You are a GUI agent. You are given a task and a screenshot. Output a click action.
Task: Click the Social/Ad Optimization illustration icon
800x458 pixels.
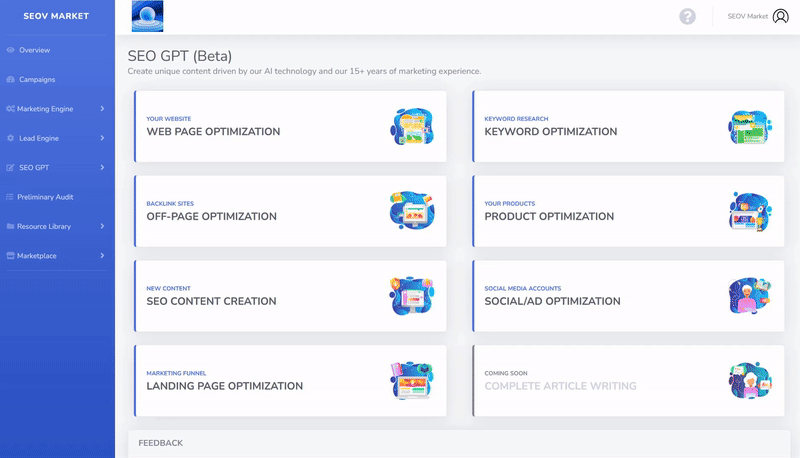pos(750,296)
